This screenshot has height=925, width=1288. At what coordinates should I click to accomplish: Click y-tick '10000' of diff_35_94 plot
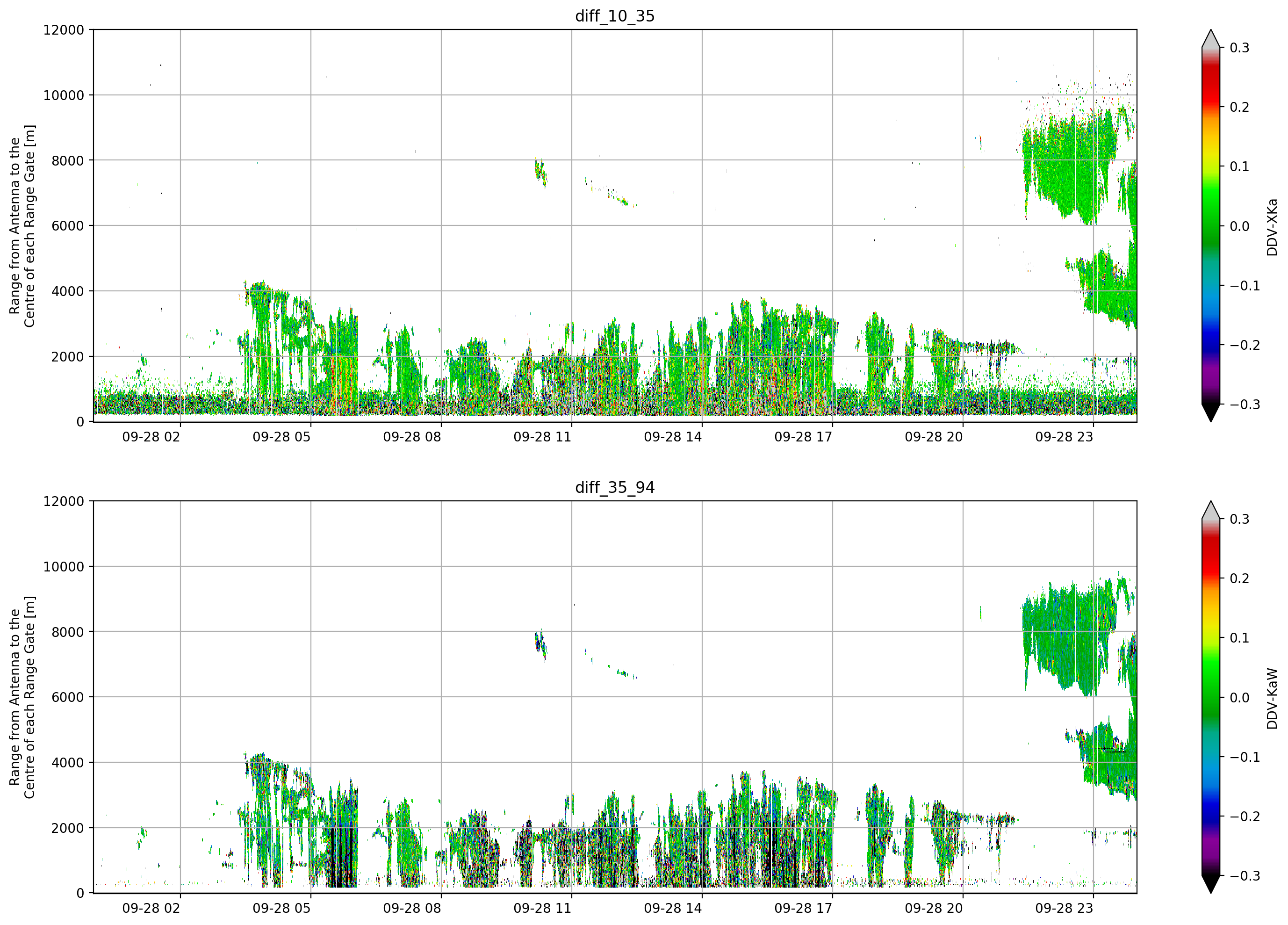point(64,567)
